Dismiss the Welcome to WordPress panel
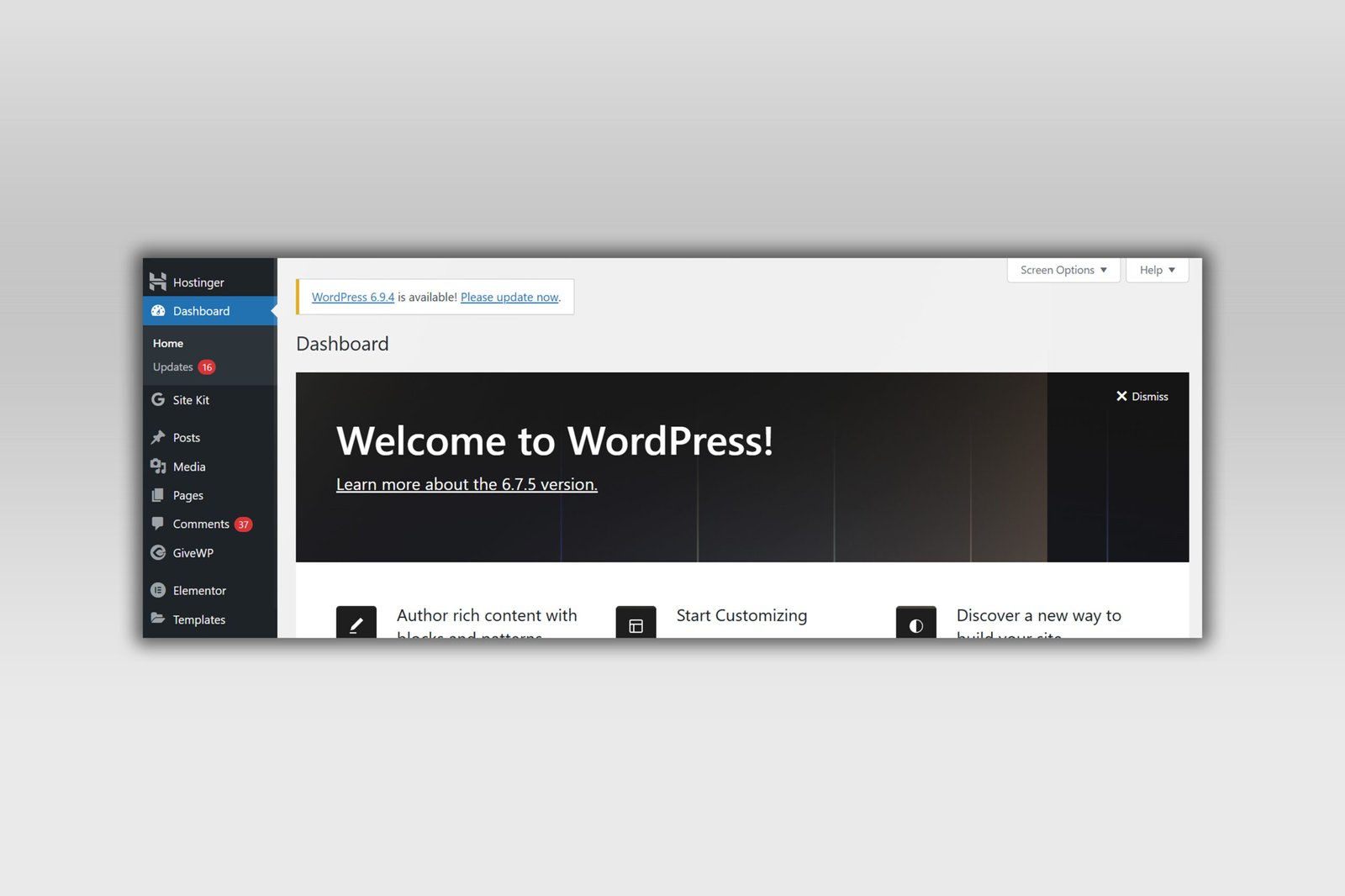This screenshot has height=896, width=1345. (1142, 397)
